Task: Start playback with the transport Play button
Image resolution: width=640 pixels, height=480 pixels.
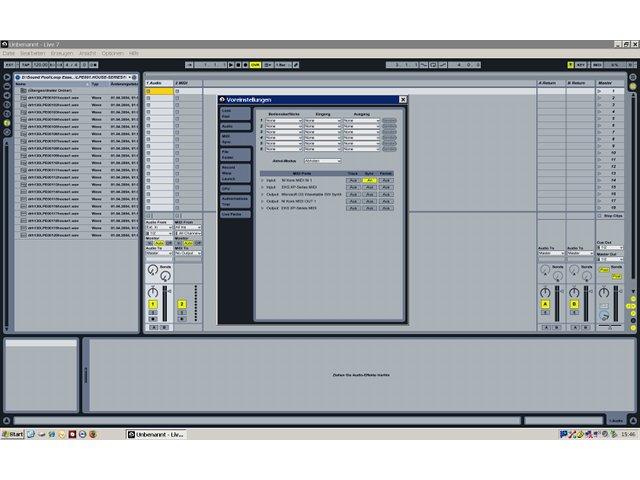Action: [x=231, y=65]
